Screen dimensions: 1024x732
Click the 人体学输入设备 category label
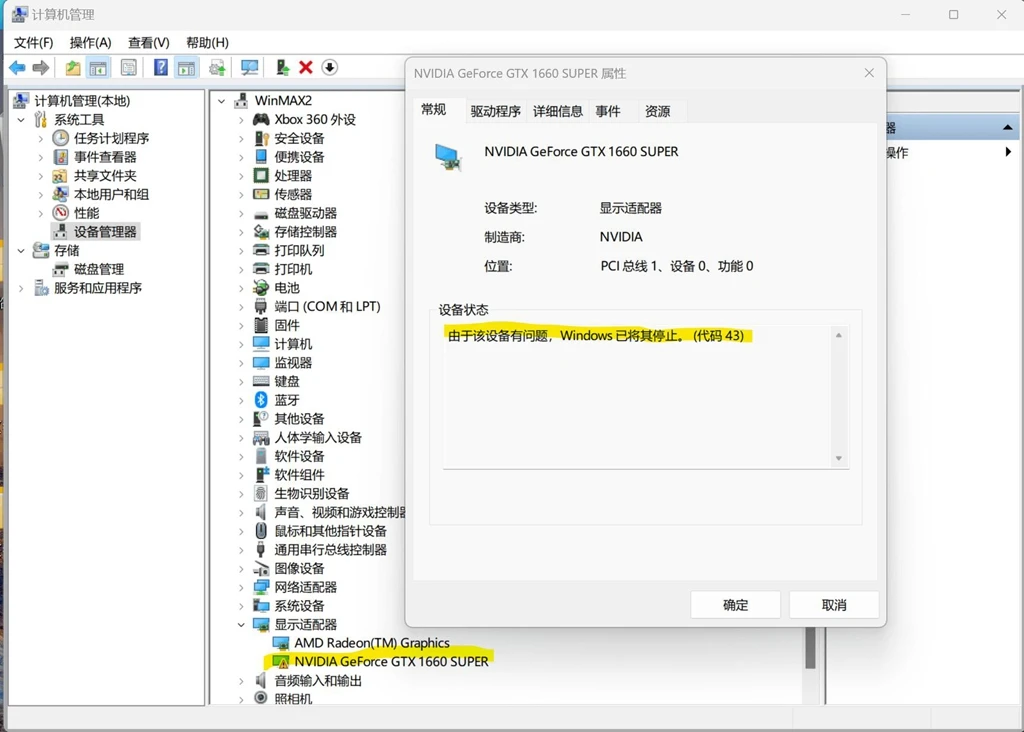pos(317,438)
